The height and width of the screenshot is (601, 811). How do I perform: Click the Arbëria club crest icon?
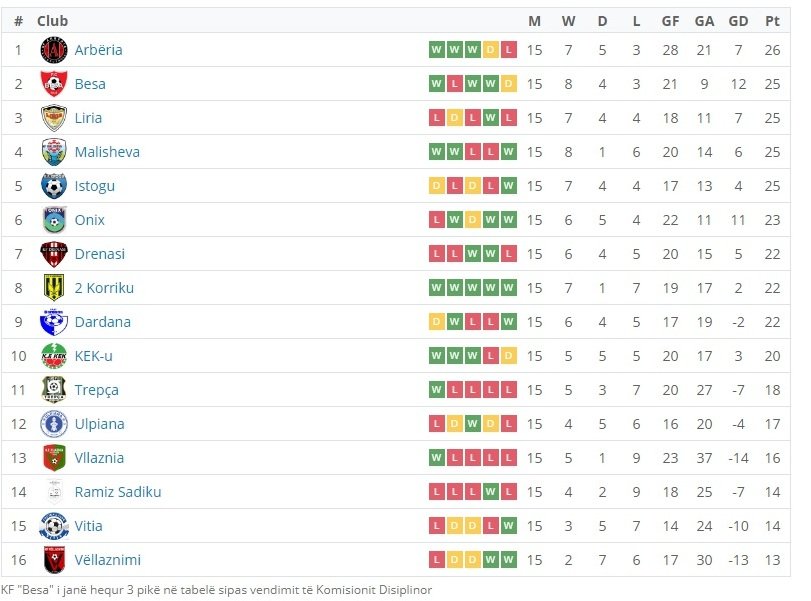point(53,50)
